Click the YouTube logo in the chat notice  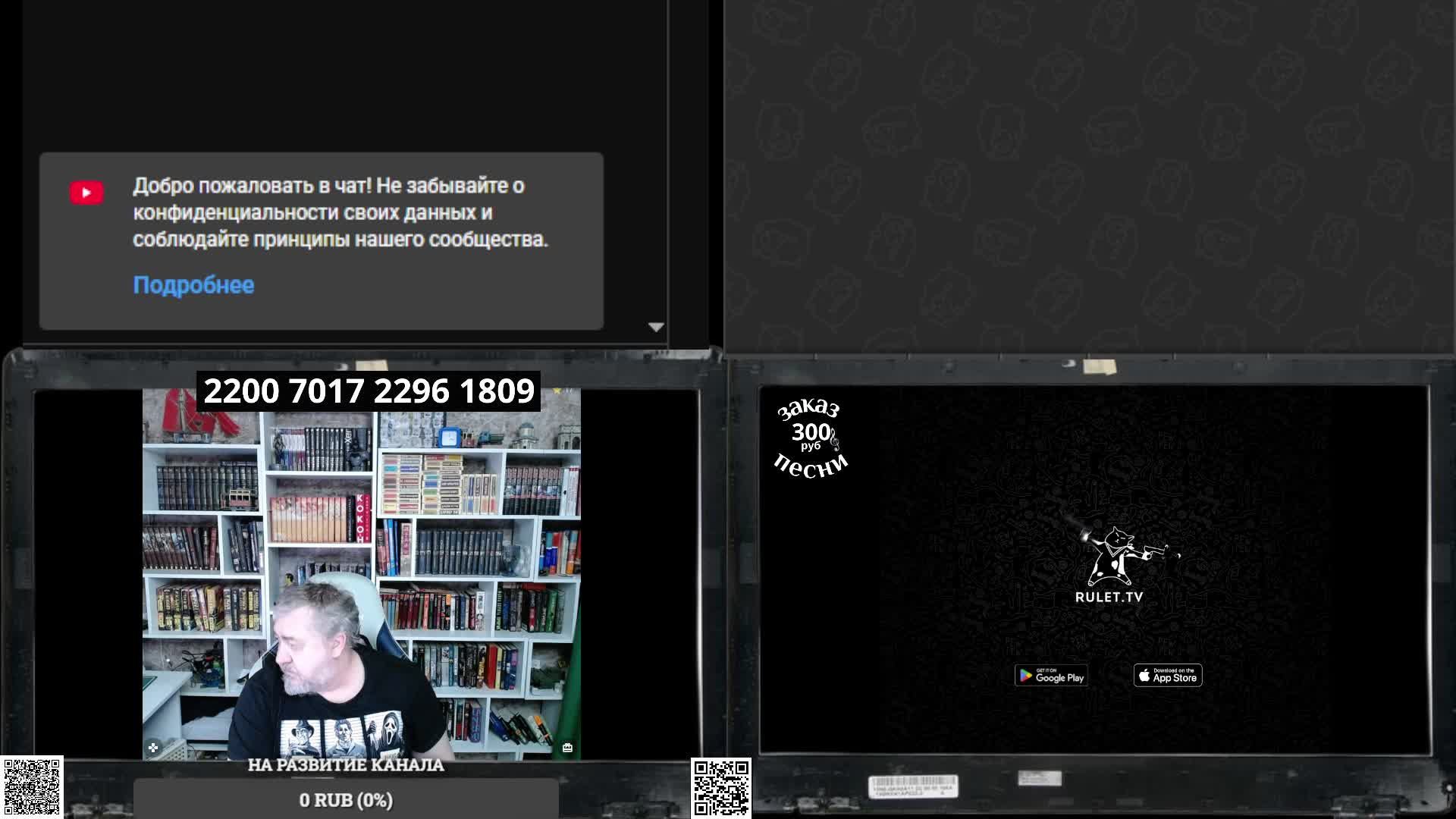[x=86, y=193]
